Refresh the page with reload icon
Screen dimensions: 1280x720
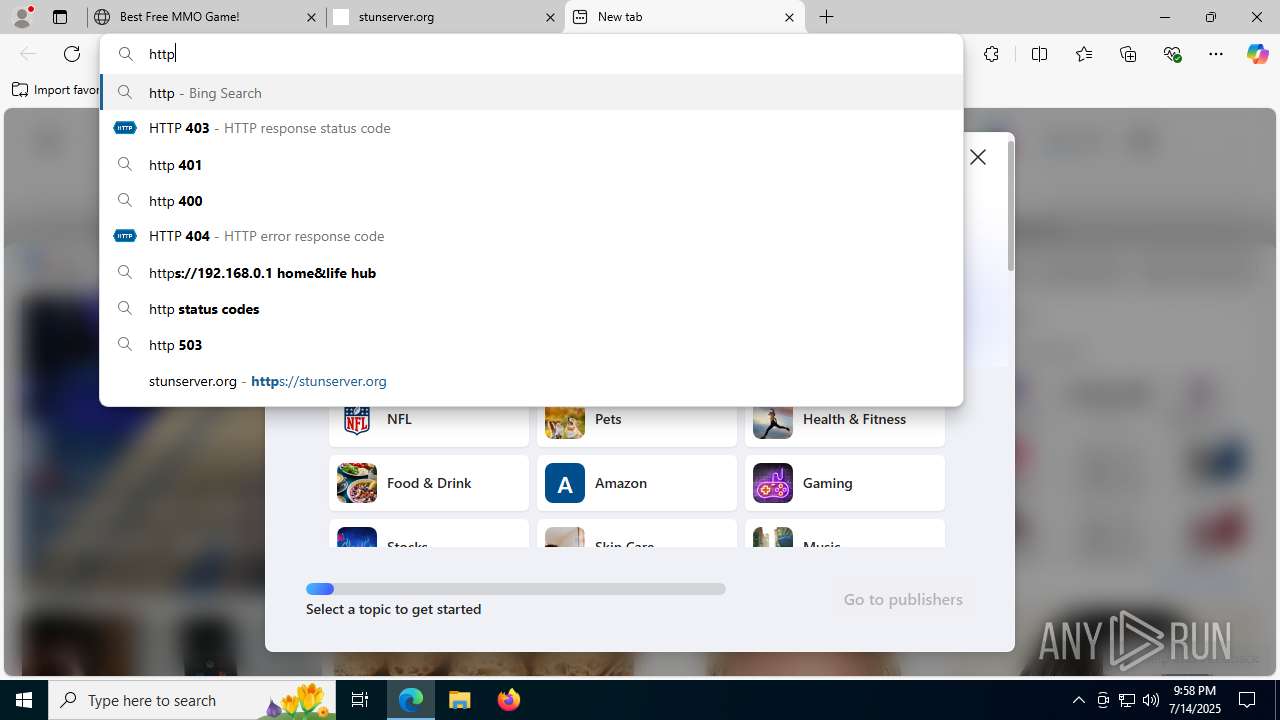coord(72,54)
